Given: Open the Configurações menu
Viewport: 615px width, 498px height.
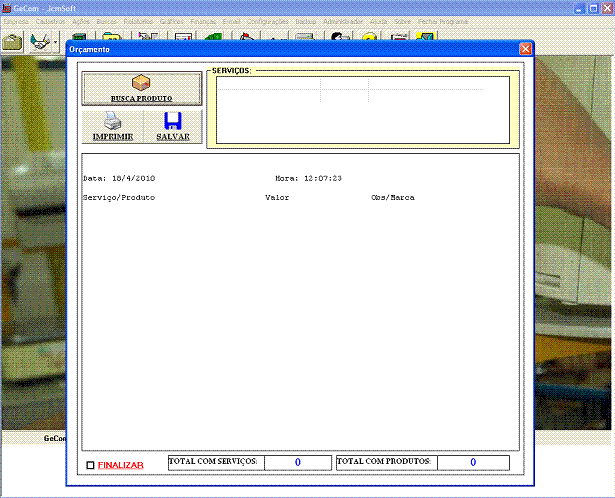Looking at the screenshot, I should [x=268, y=20].
